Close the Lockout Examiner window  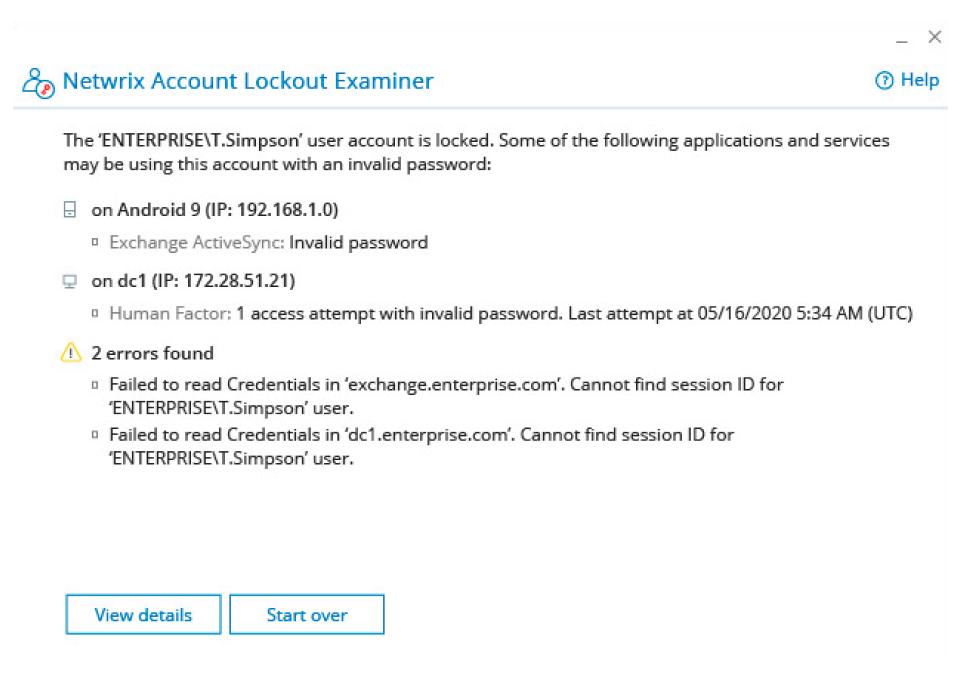click(x=934, y=37)
